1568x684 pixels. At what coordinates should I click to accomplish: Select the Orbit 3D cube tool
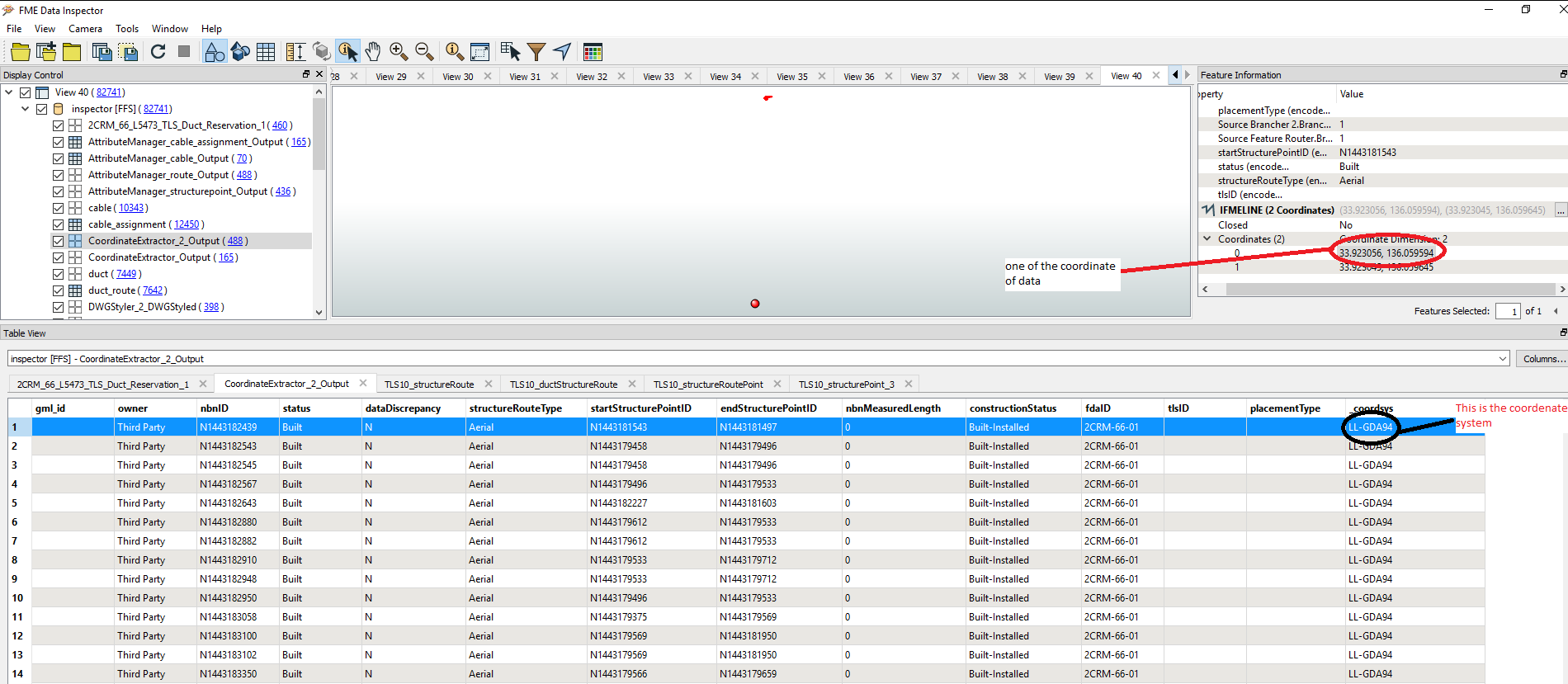pyautogui.click(x=322, y=52)
